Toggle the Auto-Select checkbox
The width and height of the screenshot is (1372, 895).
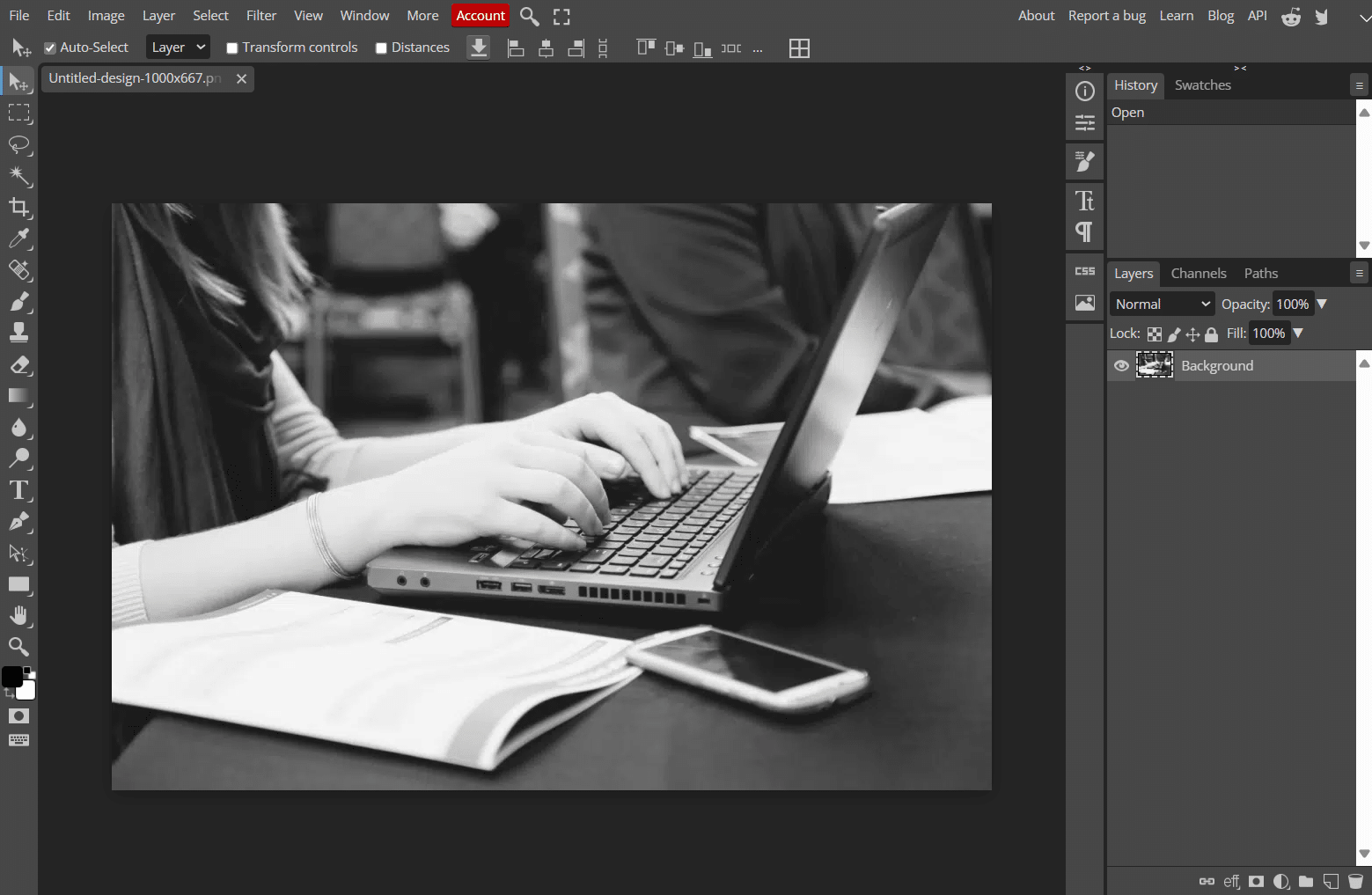pyautogui.click(x=50, y=47)
